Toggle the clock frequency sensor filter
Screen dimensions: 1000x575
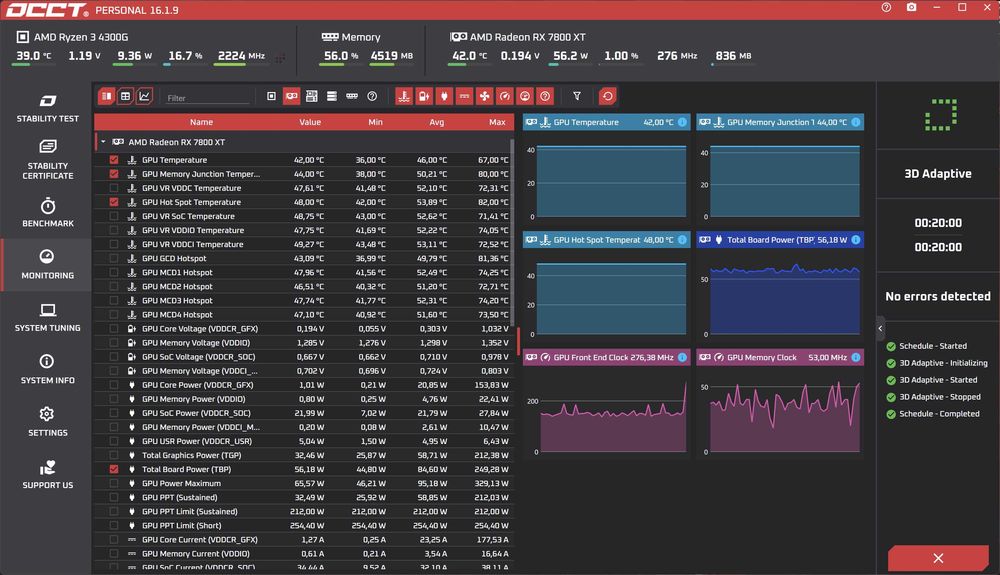(x=505, y=96)
